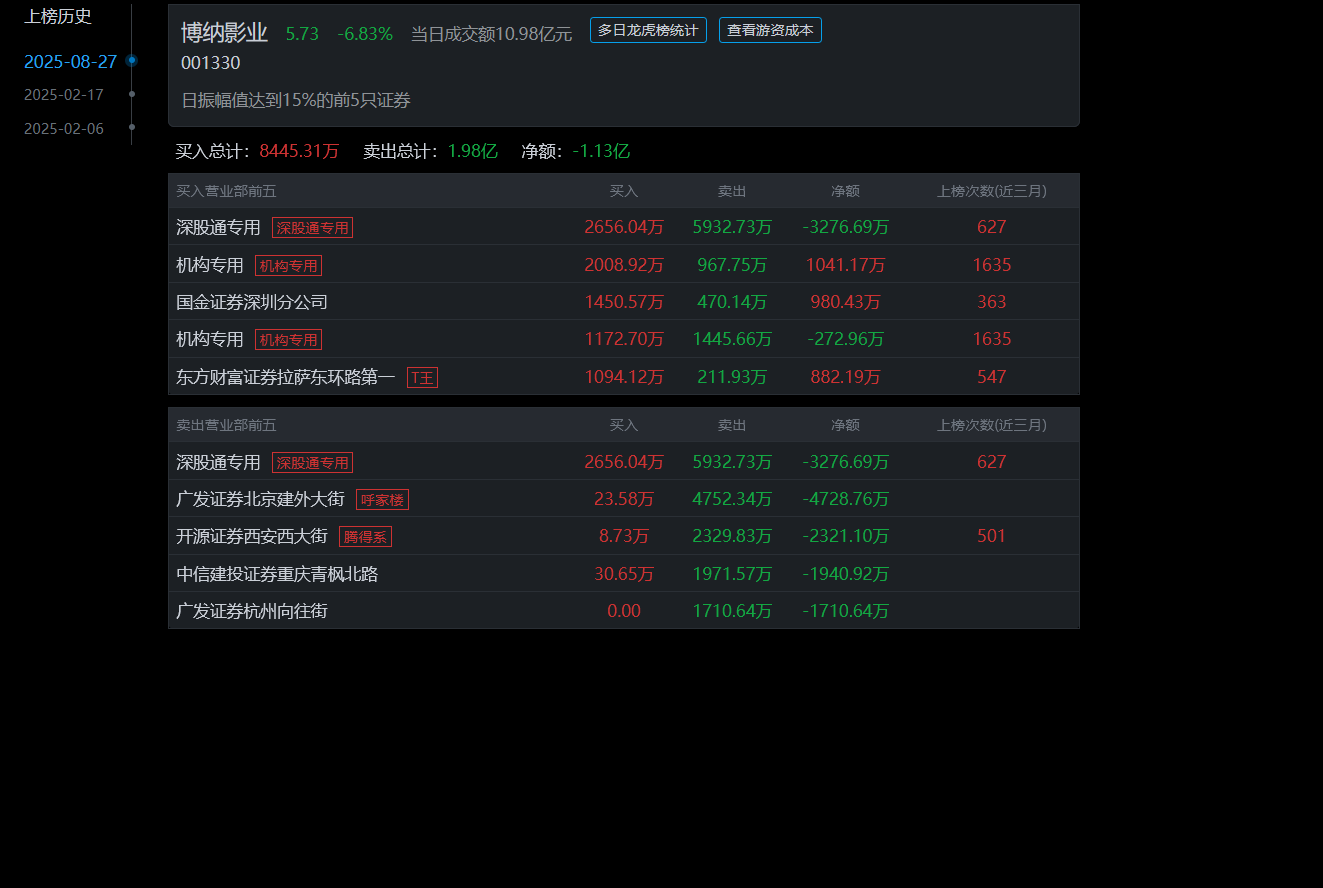Click 1041.17万 net value
Screen dimensions: 1323x888
click(x=845, y=265)
